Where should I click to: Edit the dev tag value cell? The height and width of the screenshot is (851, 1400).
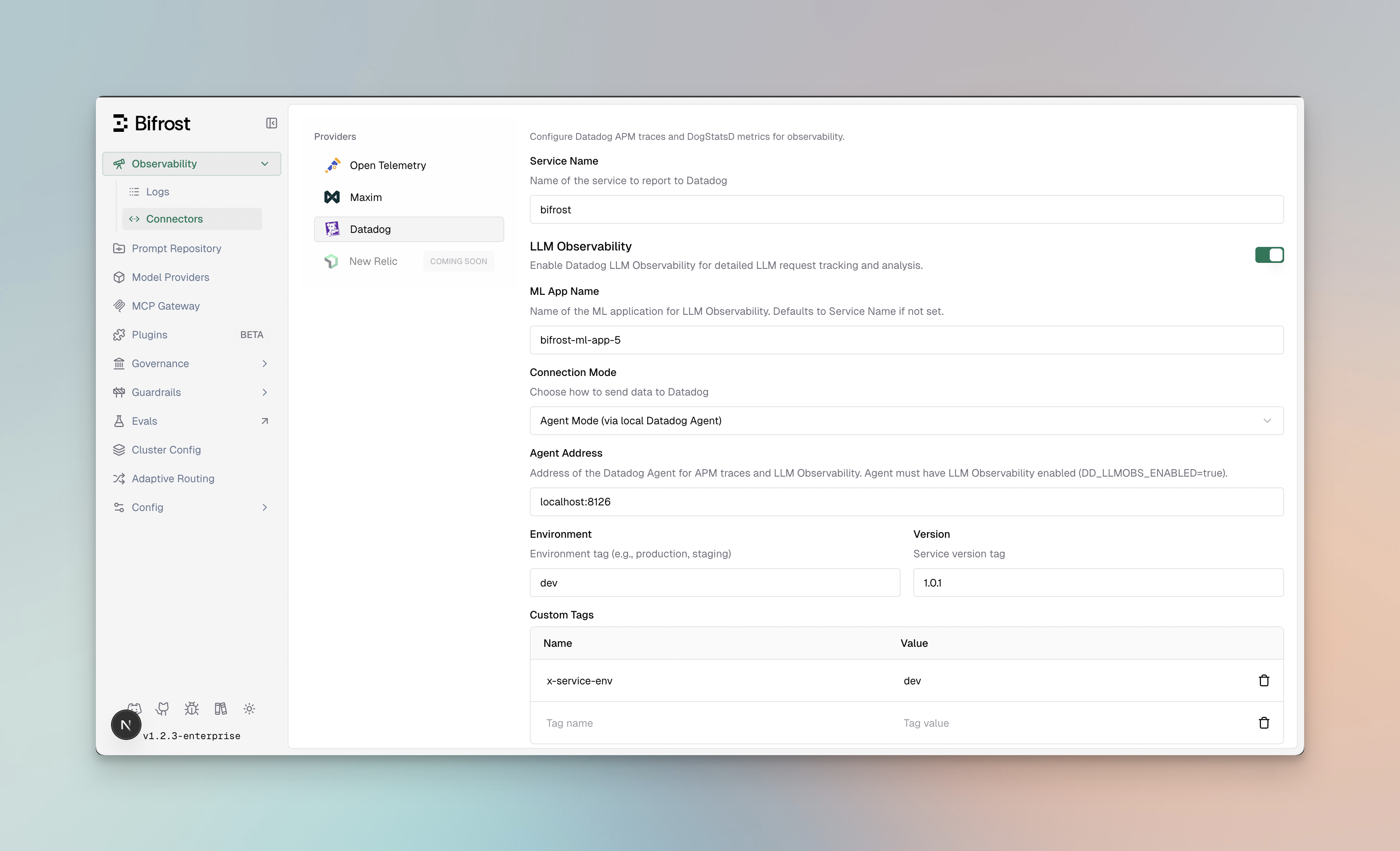1071,680
